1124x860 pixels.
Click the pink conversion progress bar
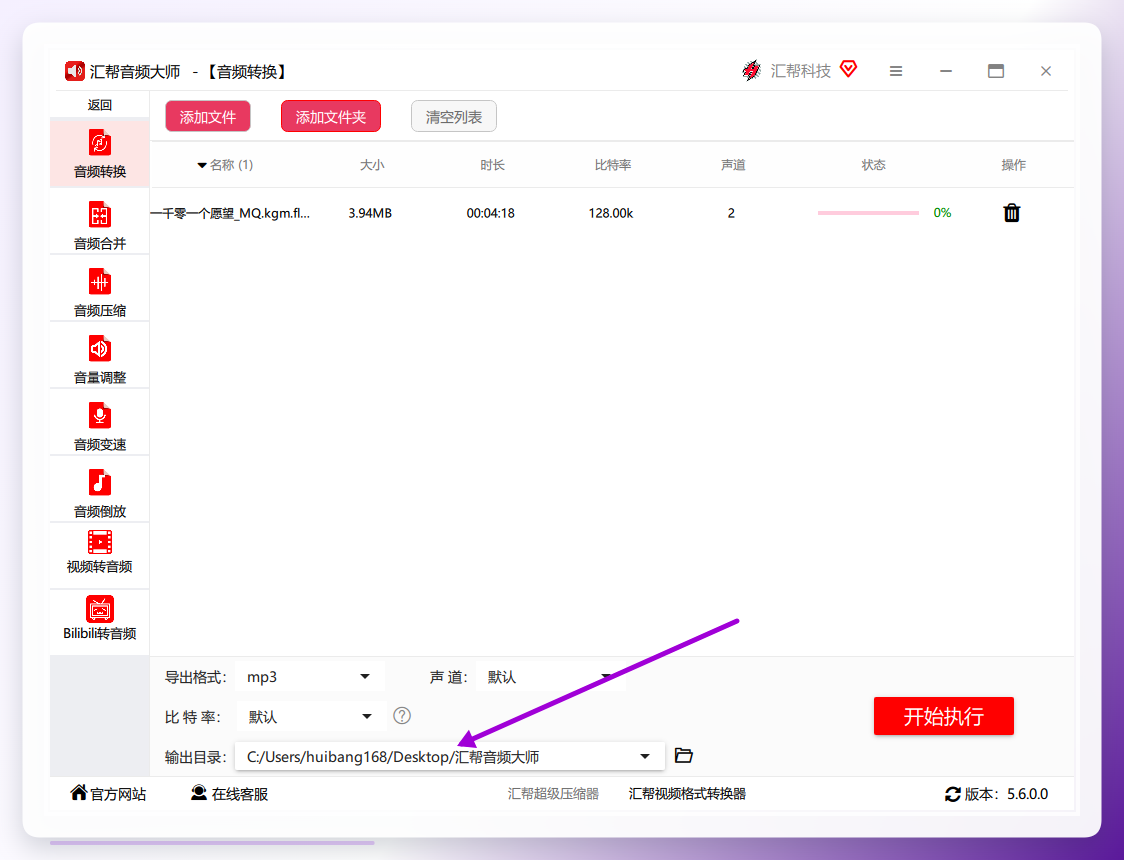pyautogui.click(x=868, y=213)
